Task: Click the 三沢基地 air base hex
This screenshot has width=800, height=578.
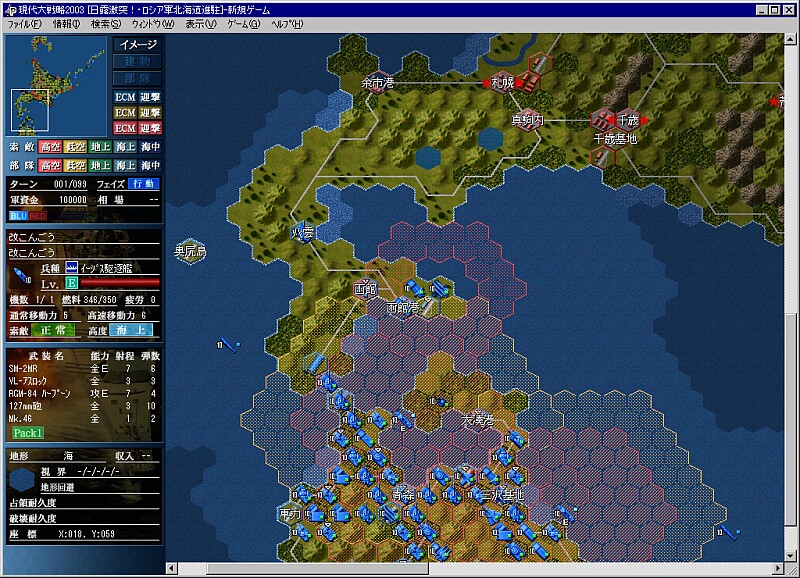Action: pyautogui.click(x=503, y=494)
